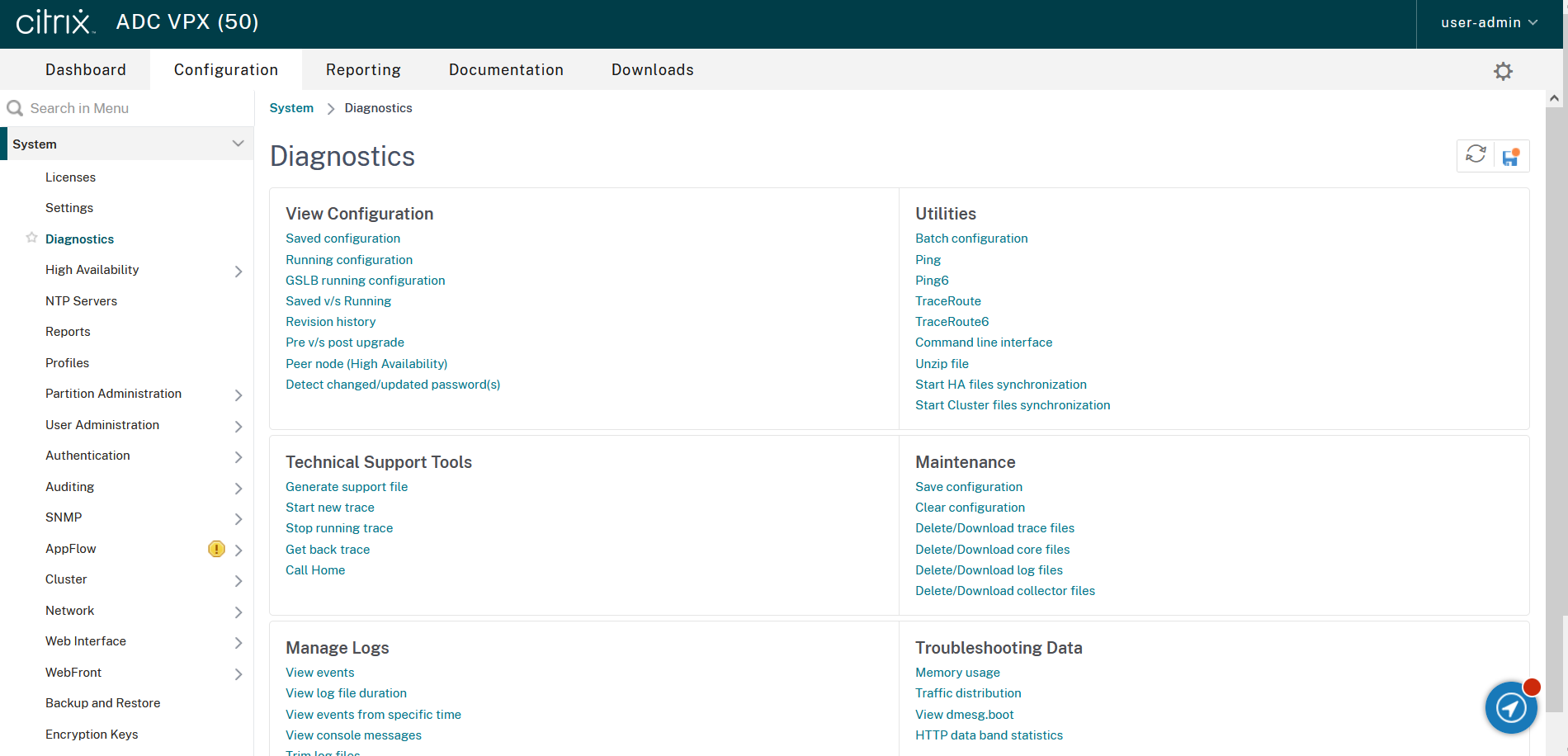Open Revision history link
1568x756 pixels.
[x=330, y=322]
